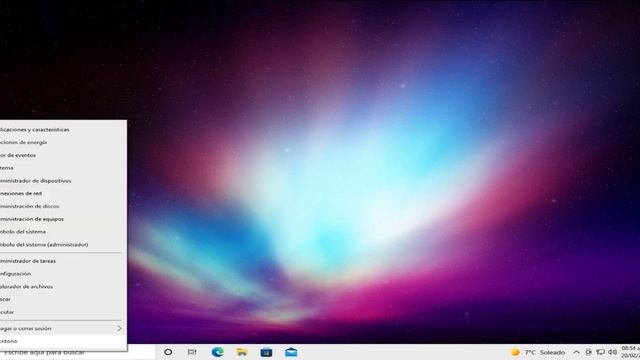Open the volume speaker tray icon

(612, 352)
